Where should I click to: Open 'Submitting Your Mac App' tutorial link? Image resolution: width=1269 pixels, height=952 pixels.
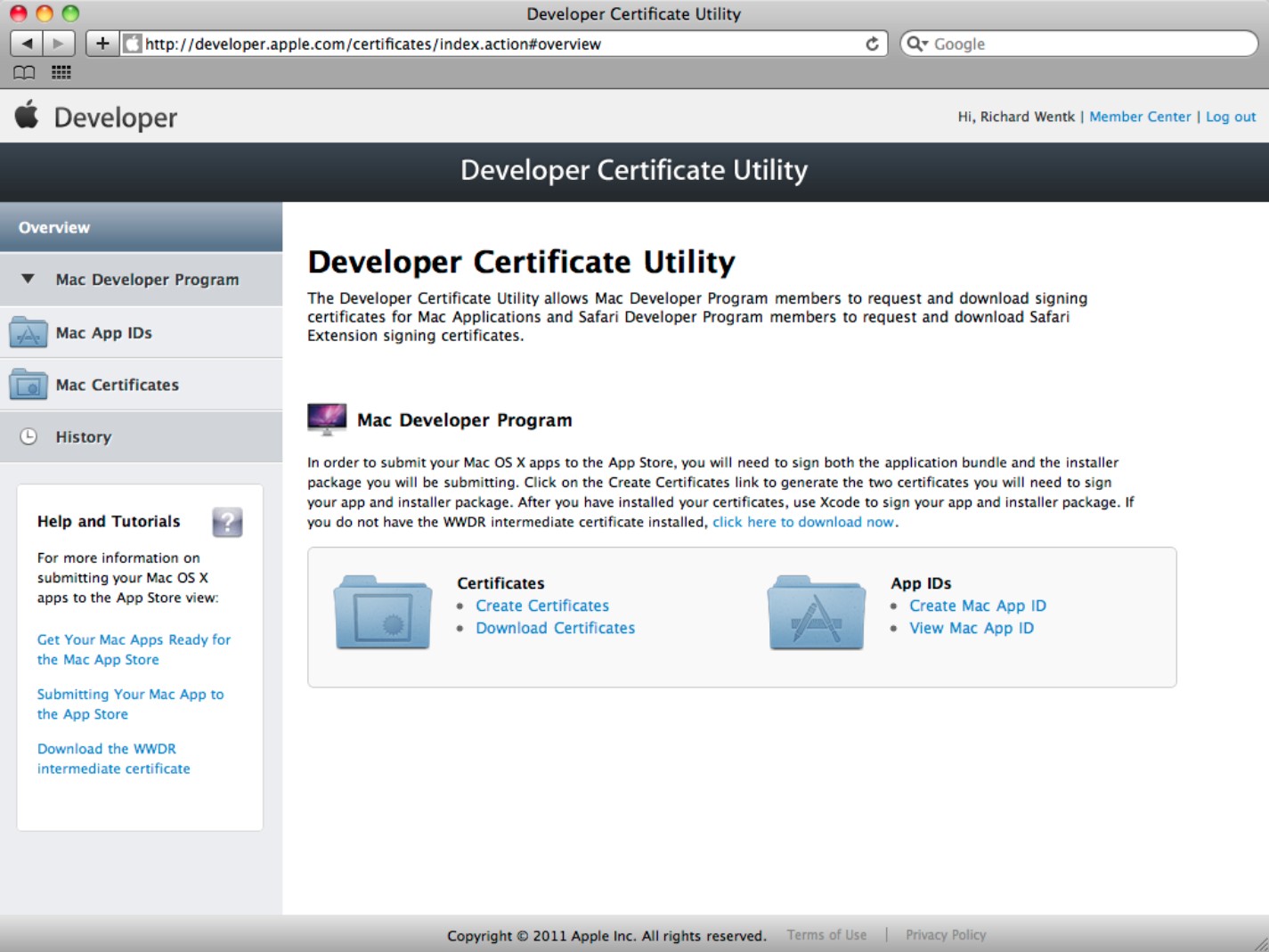(x=130, y=704)
